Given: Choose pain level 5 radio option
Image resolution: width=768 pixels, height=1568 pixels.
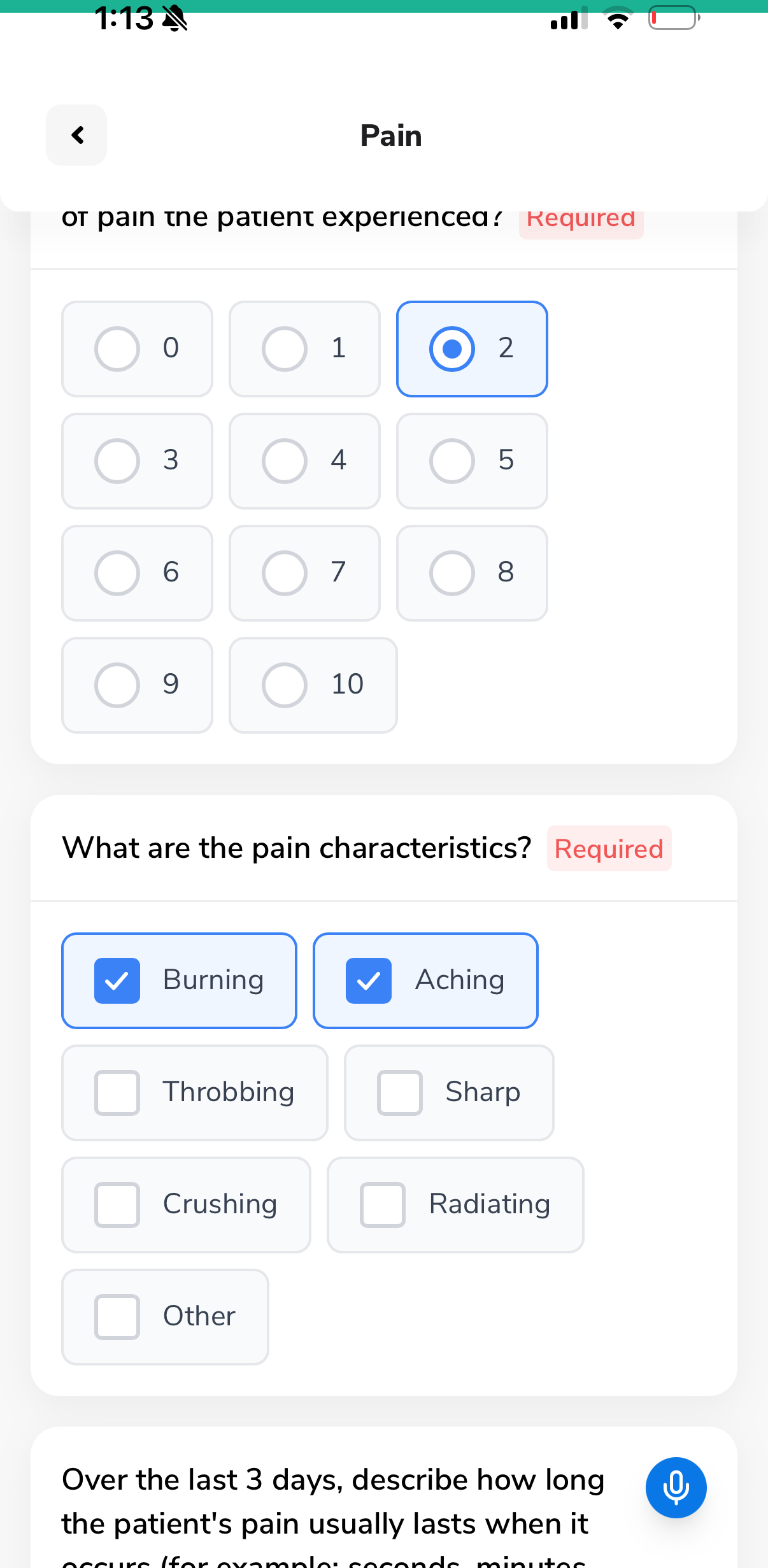Looking at the screenshot, I should (472, 460).
